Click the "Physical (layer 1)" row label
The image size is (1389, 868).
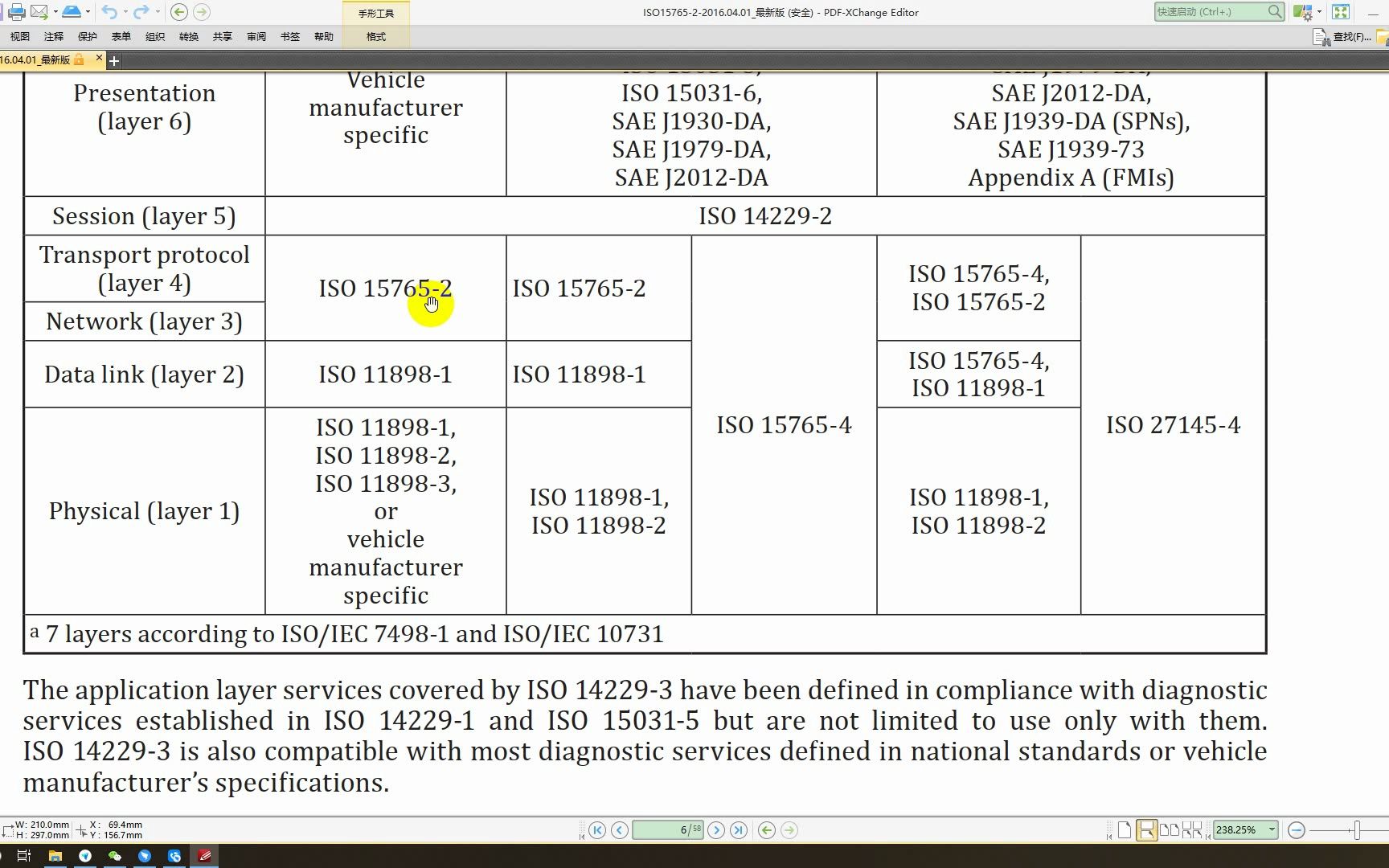145,511
